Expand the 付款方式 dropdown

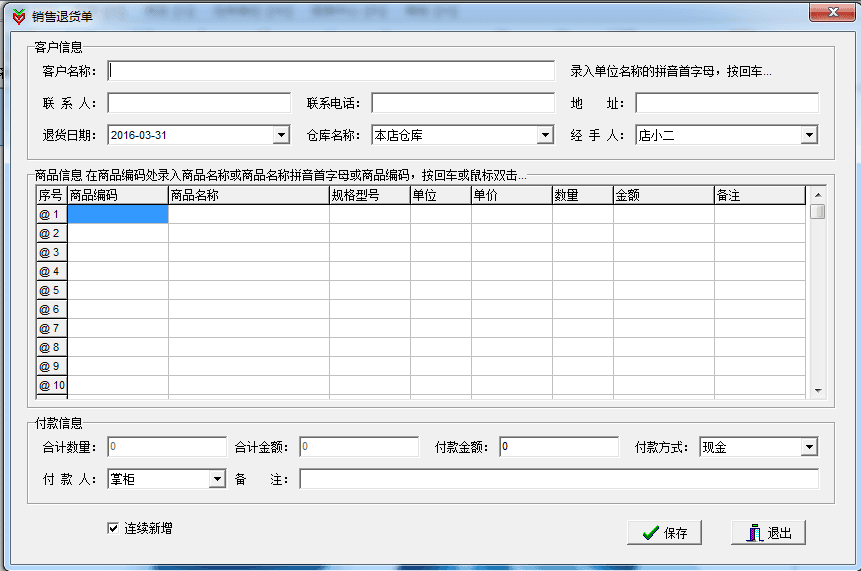[809, 447]
